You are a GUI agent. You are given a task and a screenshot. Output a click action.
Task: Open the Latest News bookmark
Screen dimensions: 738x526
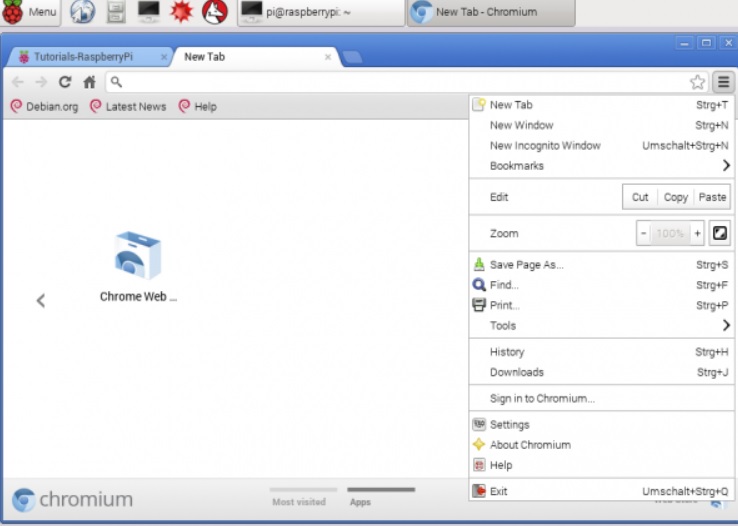click(128, 107)
